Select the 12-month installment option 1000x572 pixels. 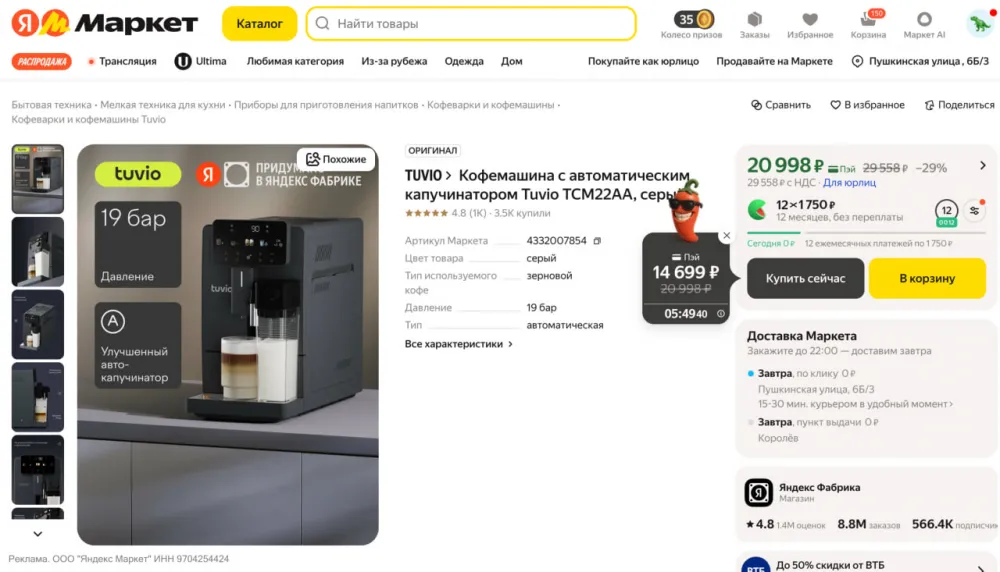coord(946,210)
